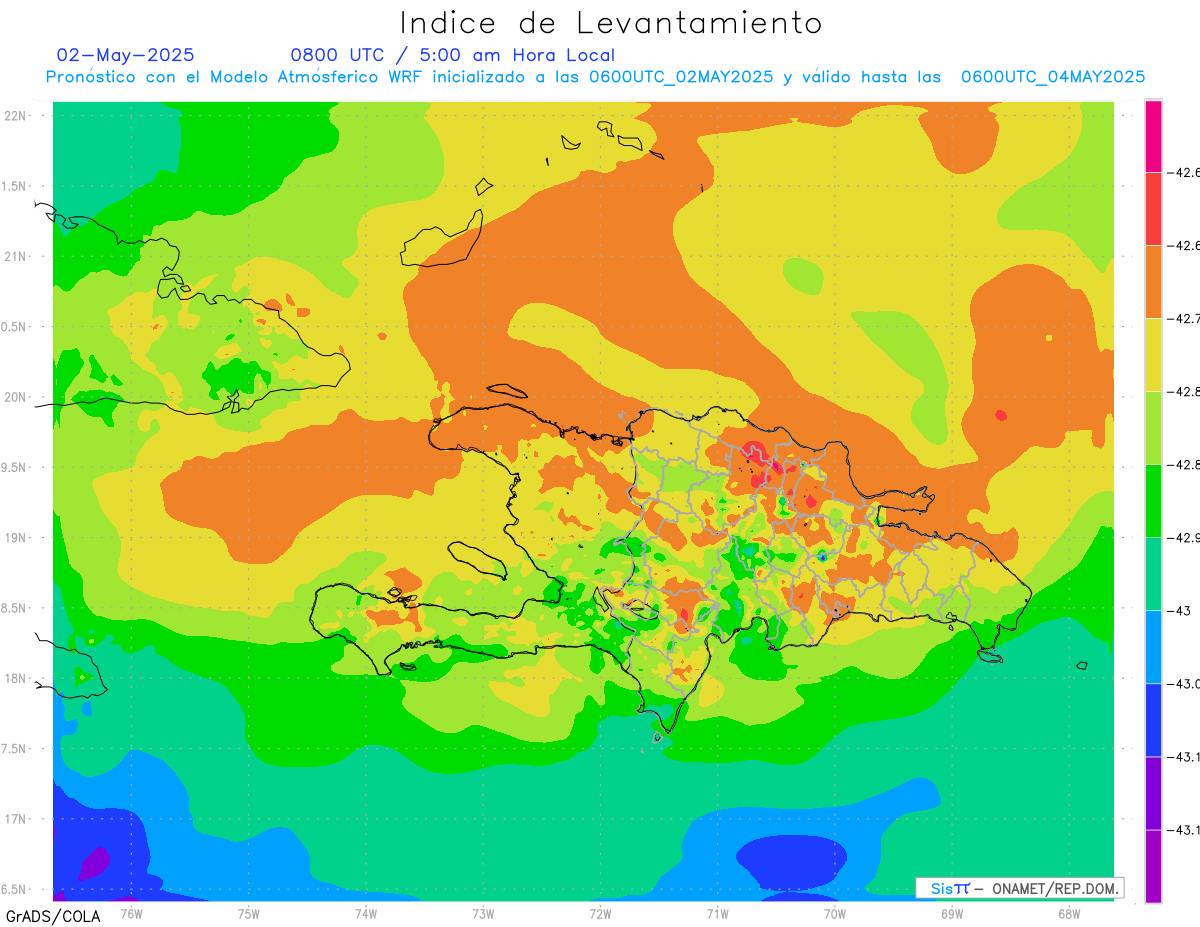Click the legend value '-42.9'
The width and height of the screenshot is (1200, 927).
[1186, 538]
